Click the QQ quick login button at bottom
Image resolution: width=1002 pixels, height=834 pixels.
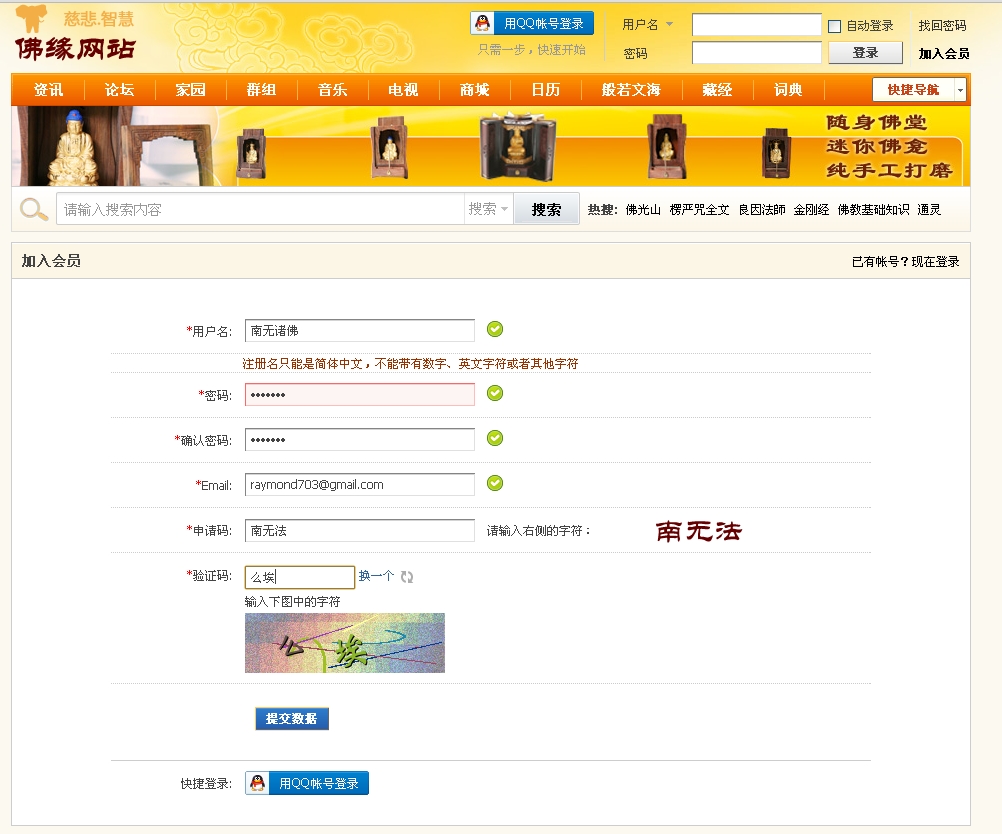tap(307, 784)
